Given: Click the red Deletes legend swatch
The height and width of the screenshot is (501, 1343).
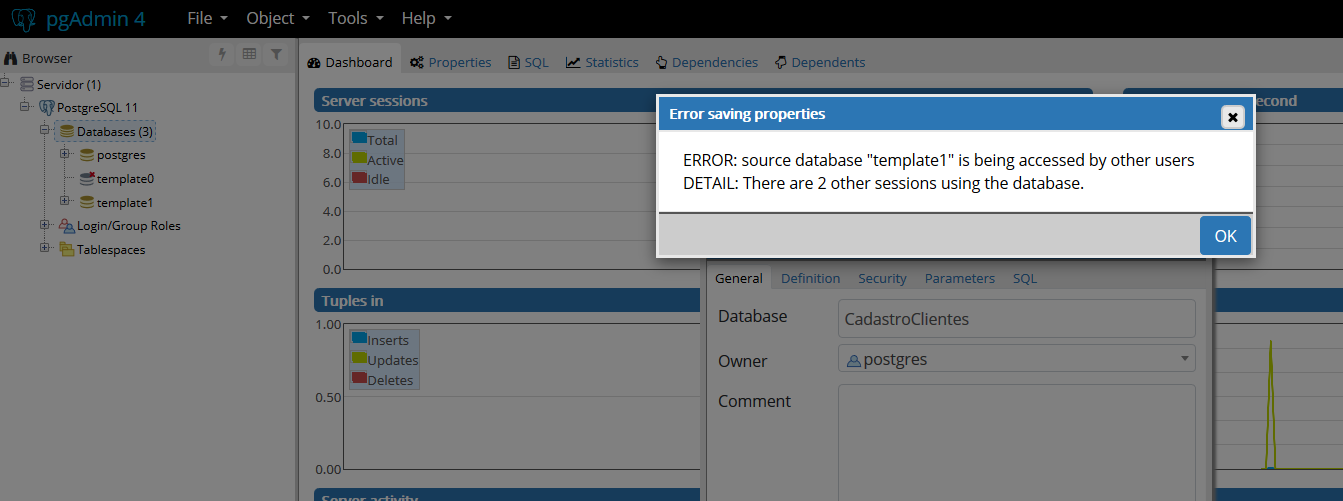Looking at the screenshot, I should click(x=359, y=378).
